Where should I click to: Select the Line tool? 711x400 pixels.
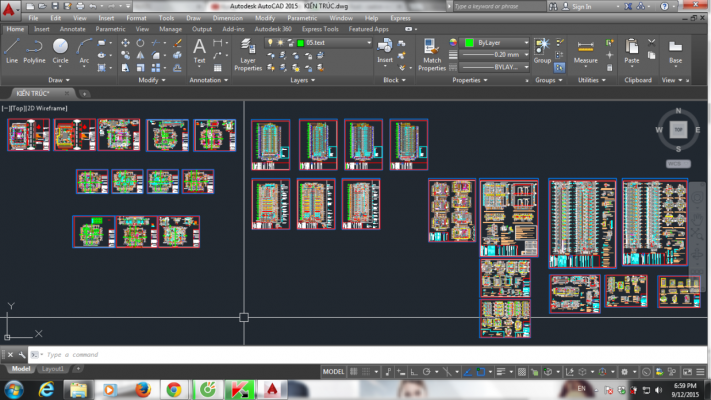(x=12, y=50)
